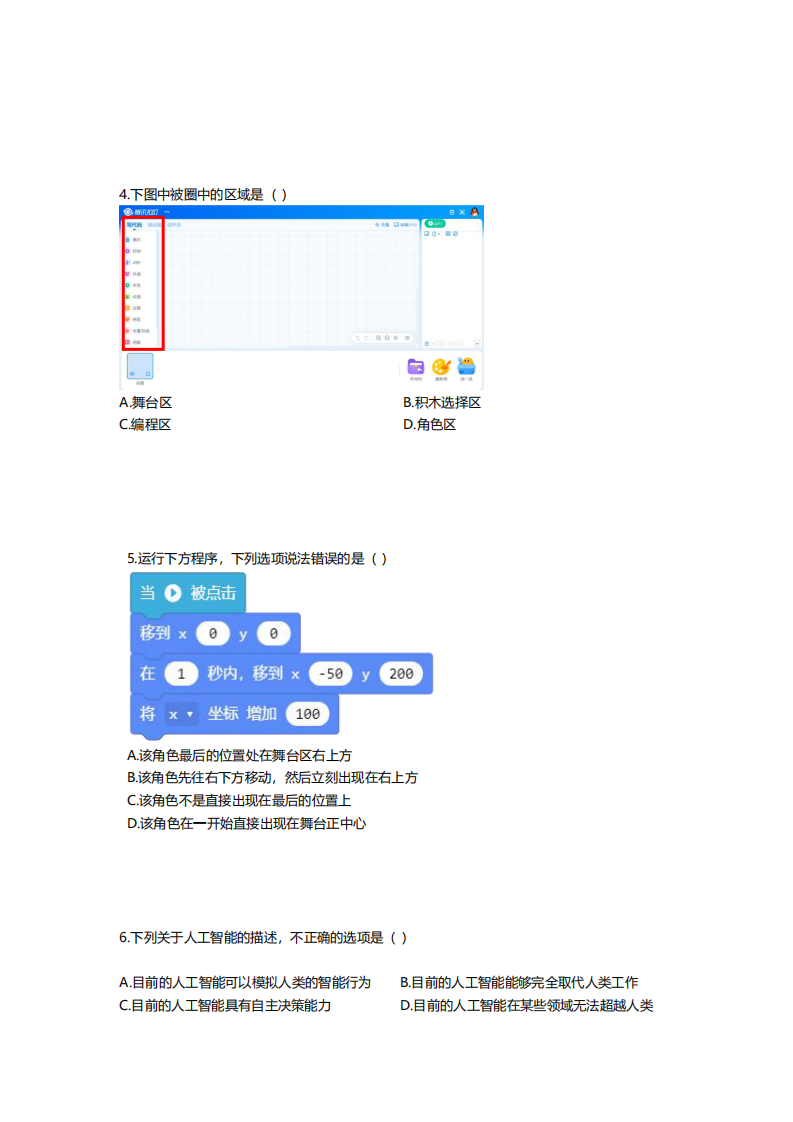Click the undo arrow icon in figure
This screenshot has height=1122, width=793.
click(357, 338)
